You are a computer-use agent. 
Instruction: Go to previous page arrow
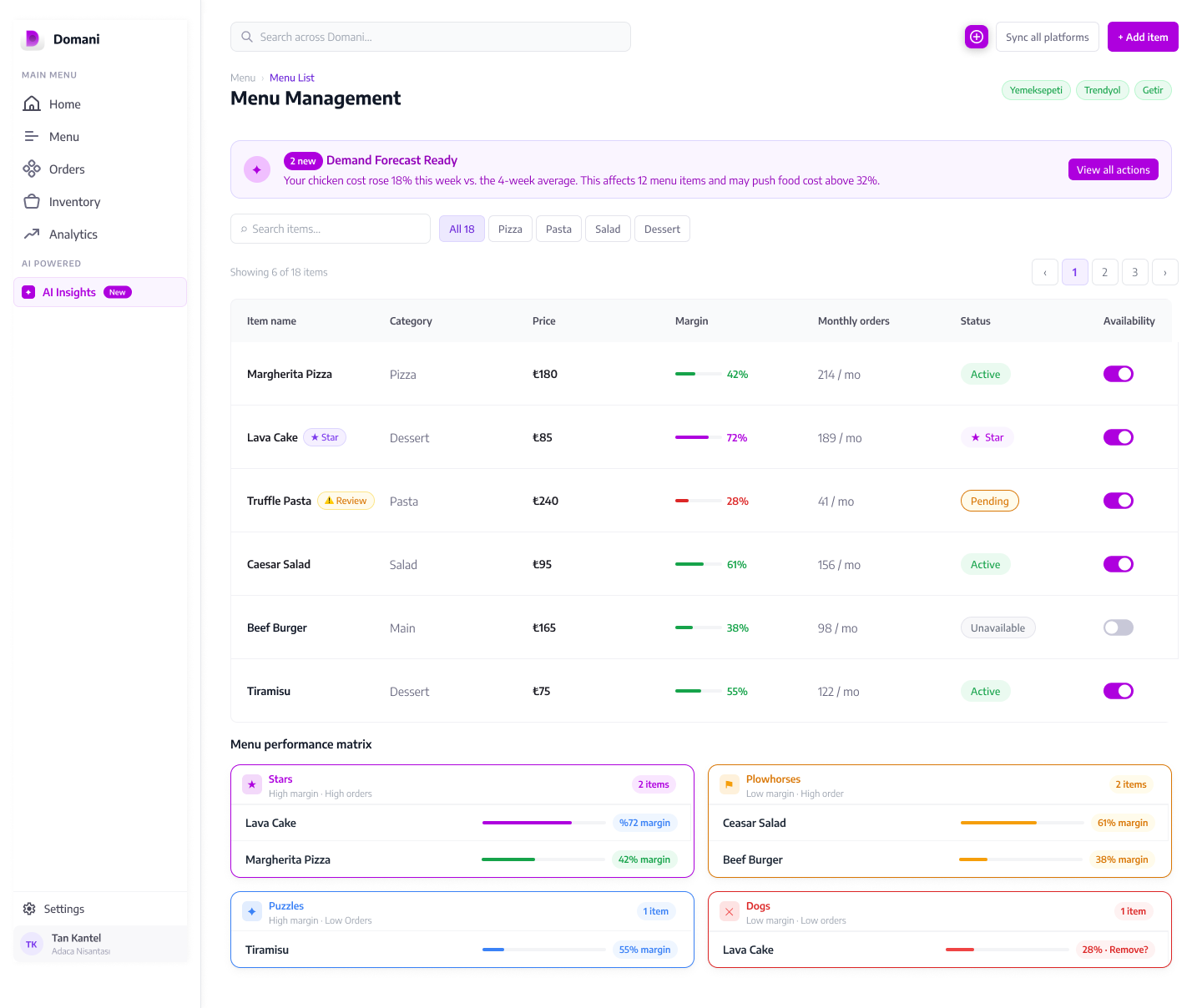(1045, 272)
